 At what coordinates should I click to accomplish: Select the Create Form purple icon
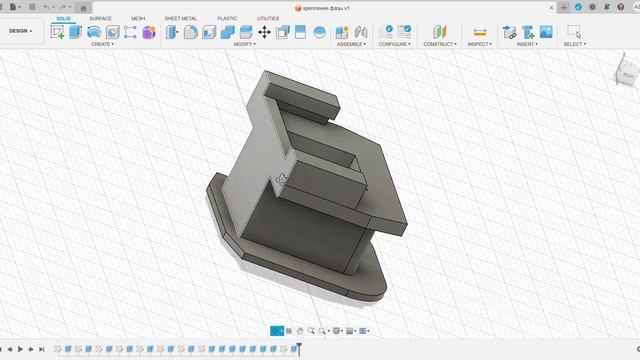coord(149,32)
